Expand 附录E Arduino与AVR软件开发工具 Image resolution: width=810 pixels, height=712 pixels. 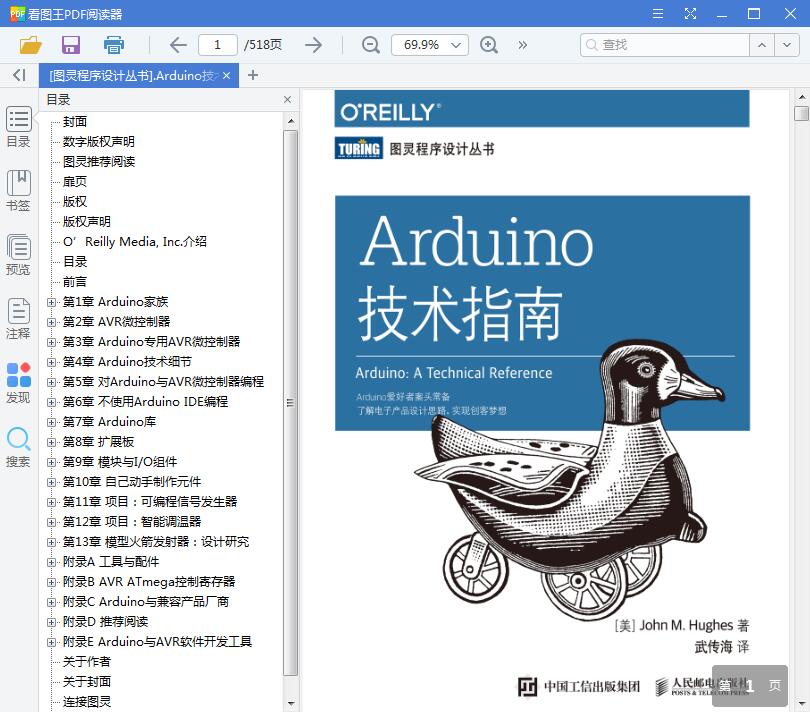(x=51, y=642)
